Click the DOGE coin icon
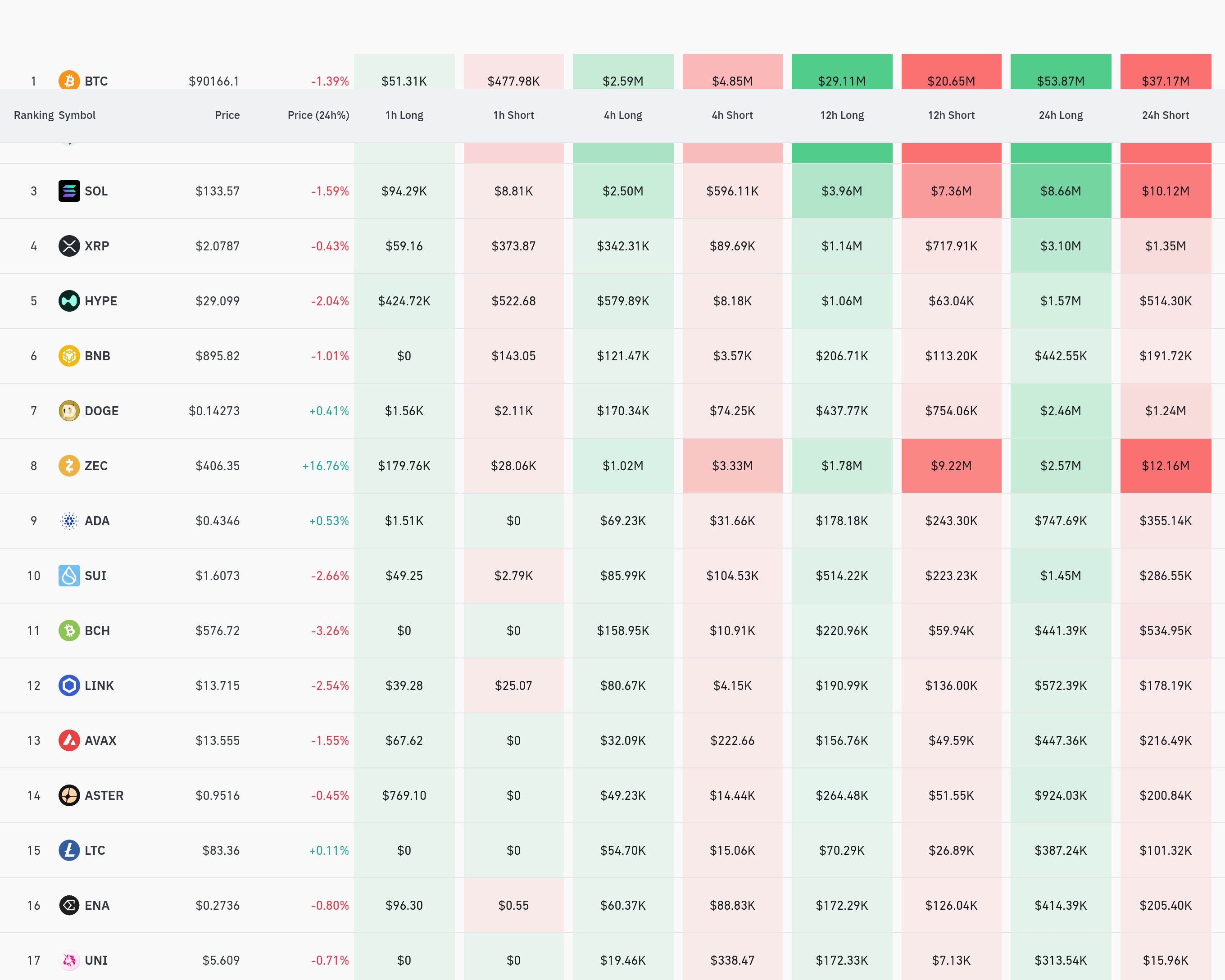The height and width of the screenshot is (980, 1225). (x=69, y=411)
